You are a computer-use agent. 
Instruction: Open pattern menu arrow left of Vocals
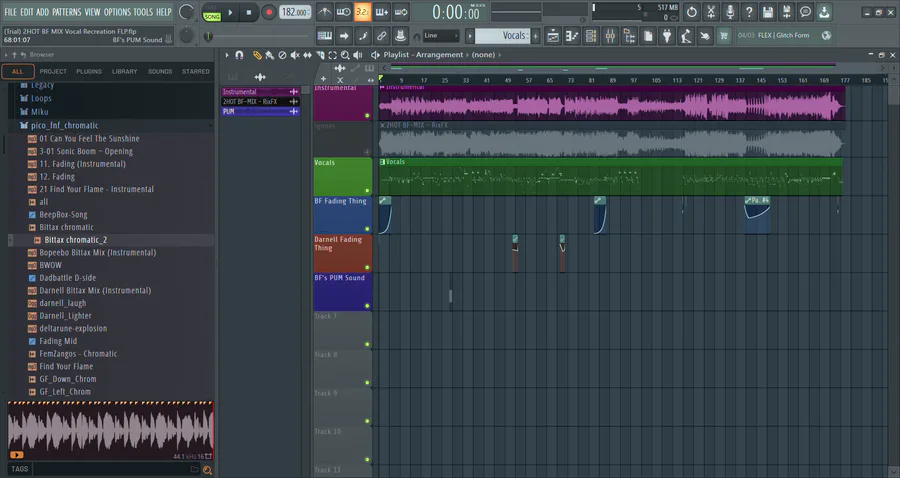coord(470,36)
